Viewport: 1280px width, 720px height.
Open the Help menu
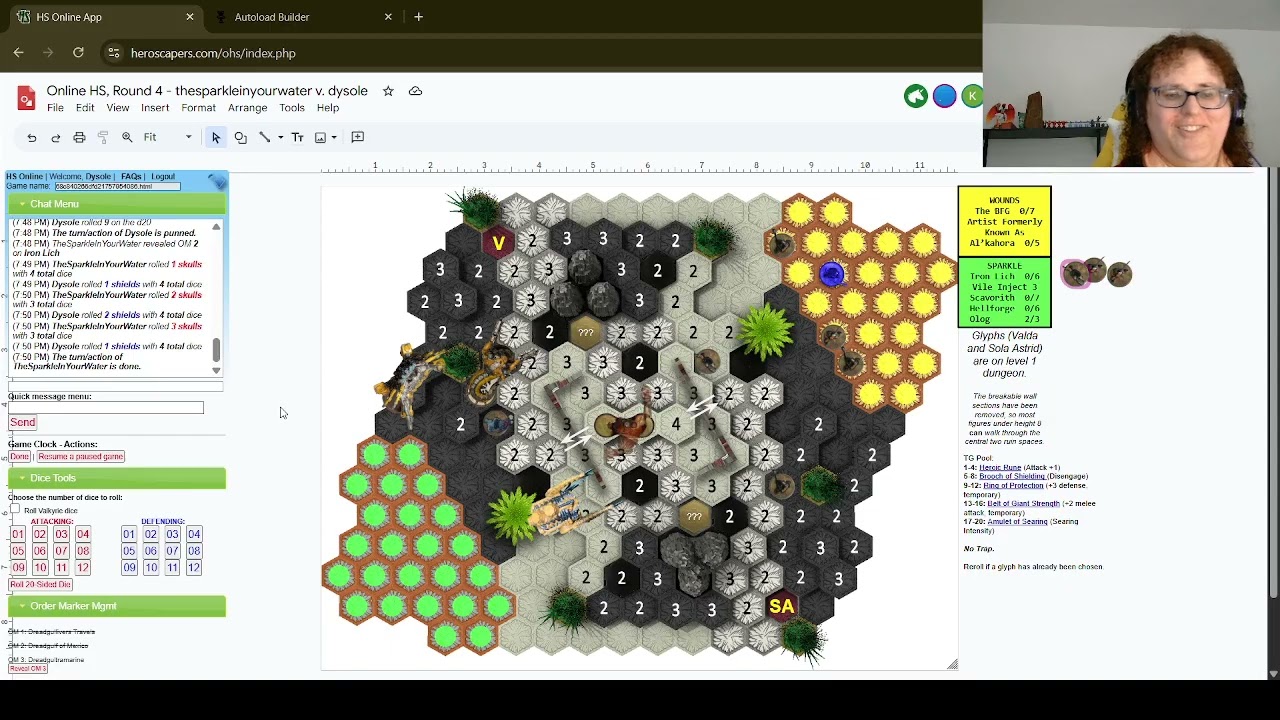328,108
